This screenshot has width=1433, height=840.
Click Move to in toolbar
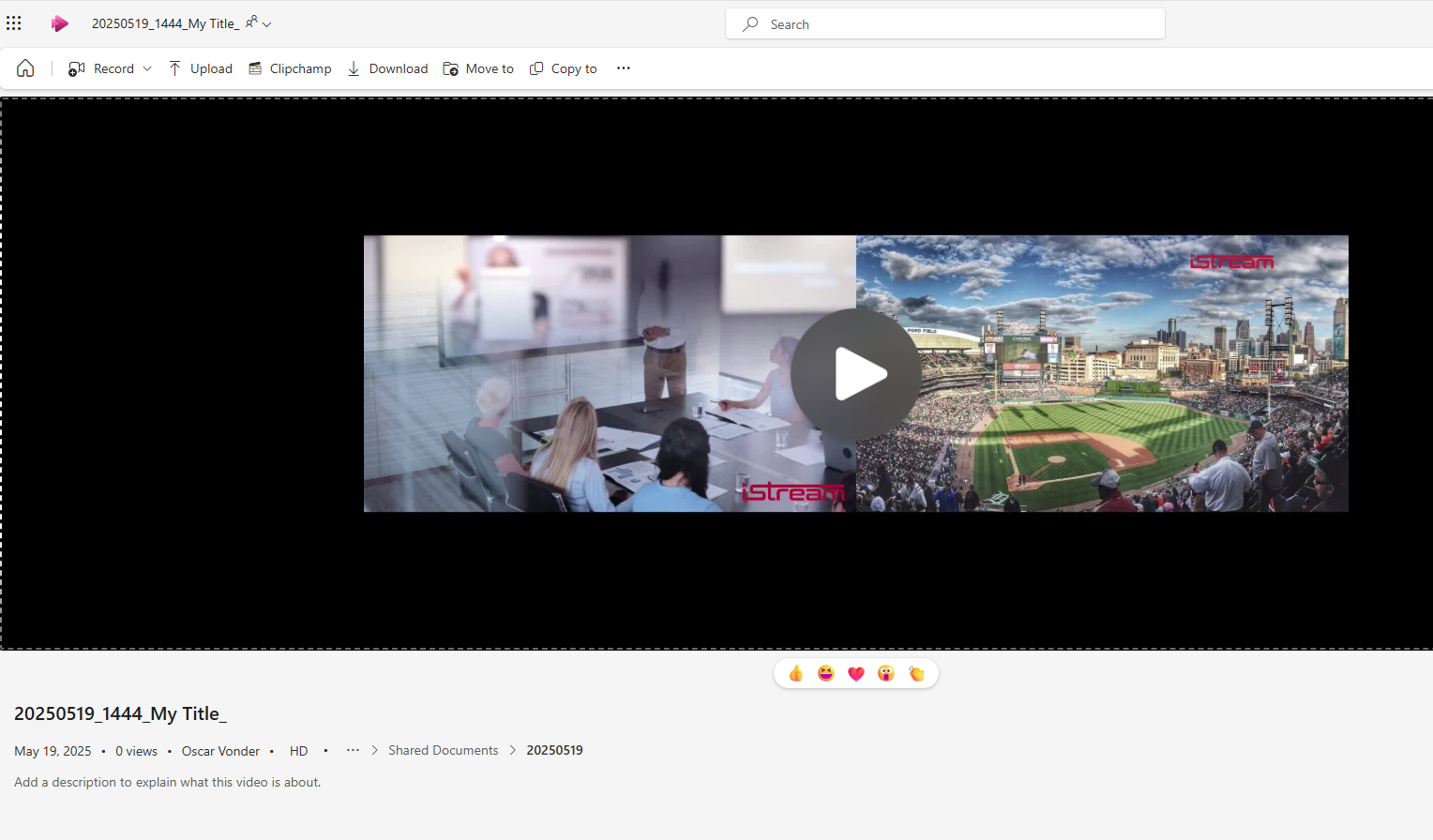tap(478, 68)
